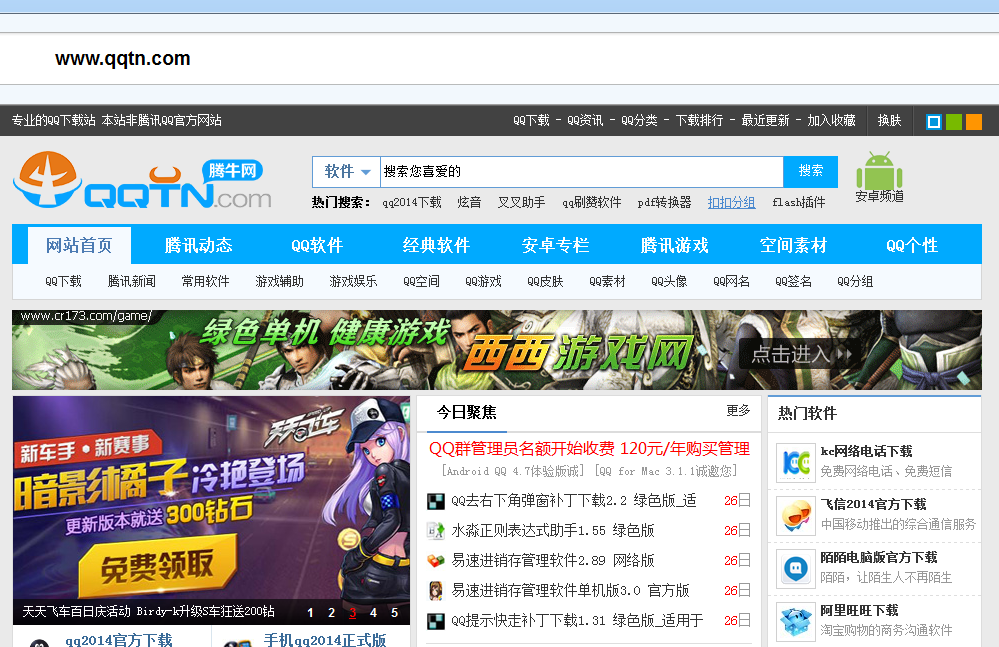Open 腾讯新闻 in the sub-navigation

coord(132,281)
